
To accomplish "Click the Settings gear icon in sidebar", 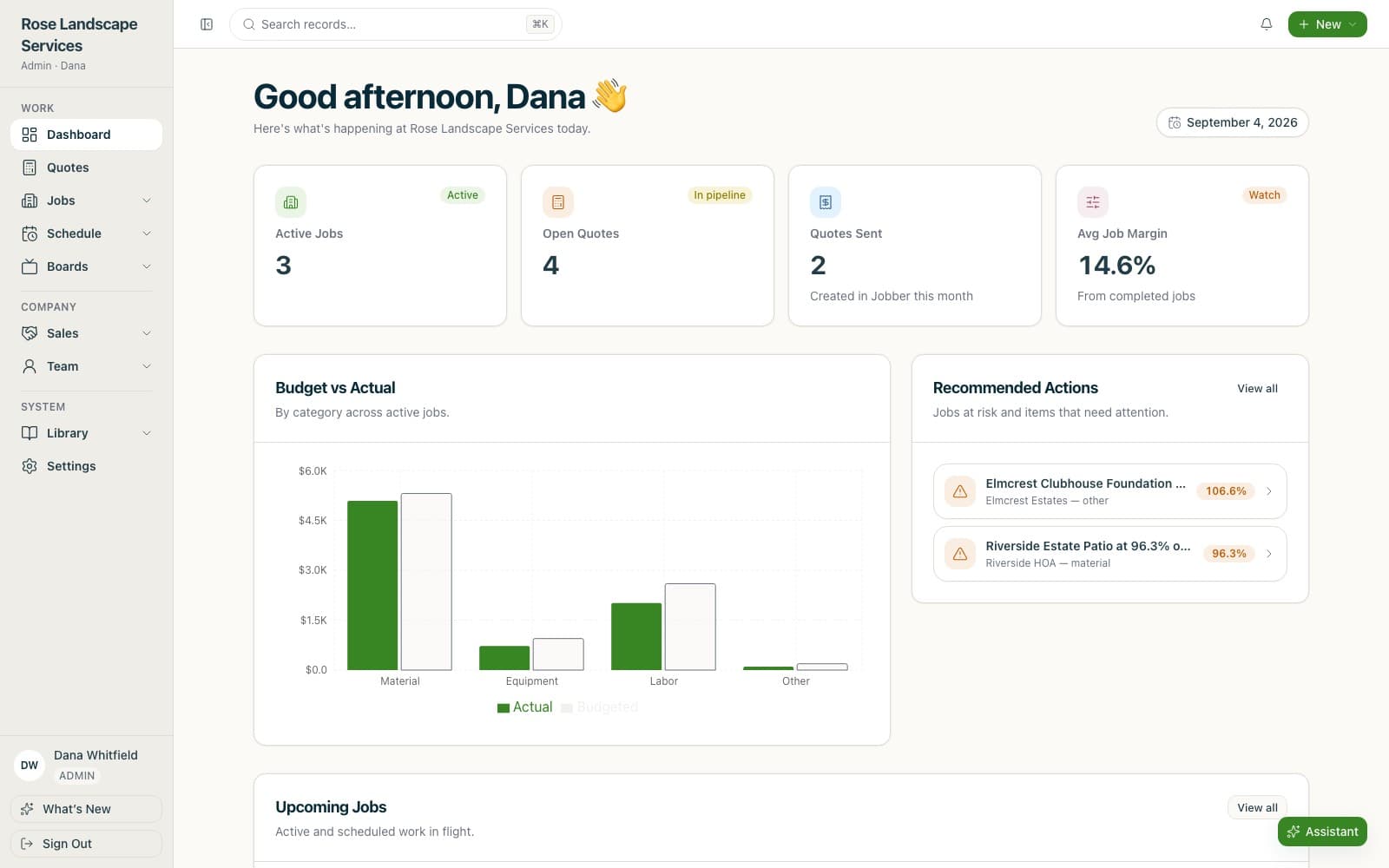I will coord(30,466).
